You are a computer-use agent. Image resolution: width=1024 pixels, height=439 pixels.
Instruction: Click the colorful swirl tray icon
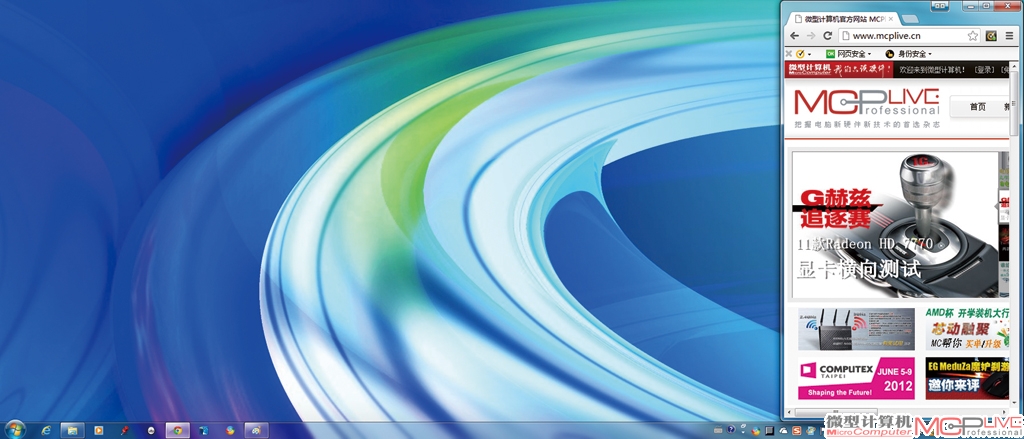(x=756, y=431)
